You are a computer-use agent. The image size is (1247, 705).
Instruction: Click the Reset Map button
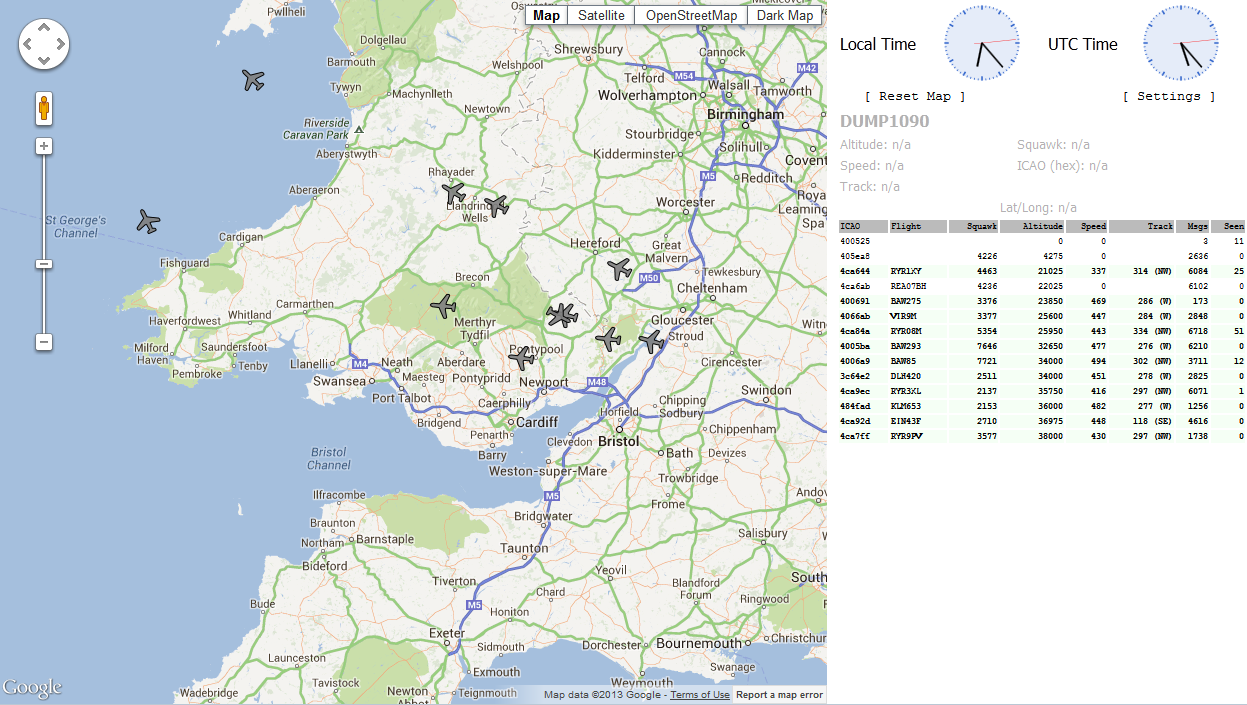point(915,96)
